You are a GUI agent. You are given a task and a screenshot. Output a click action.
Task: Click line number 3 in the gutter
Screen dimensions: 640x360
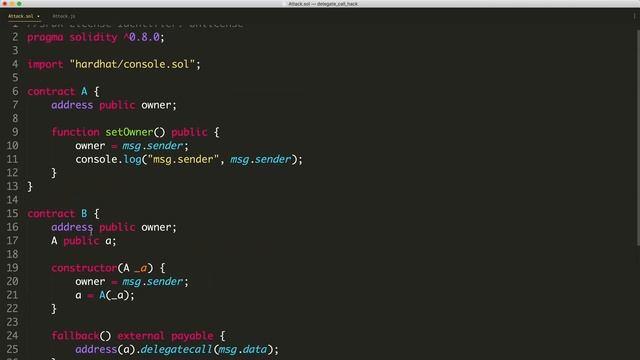coord(15,51)
